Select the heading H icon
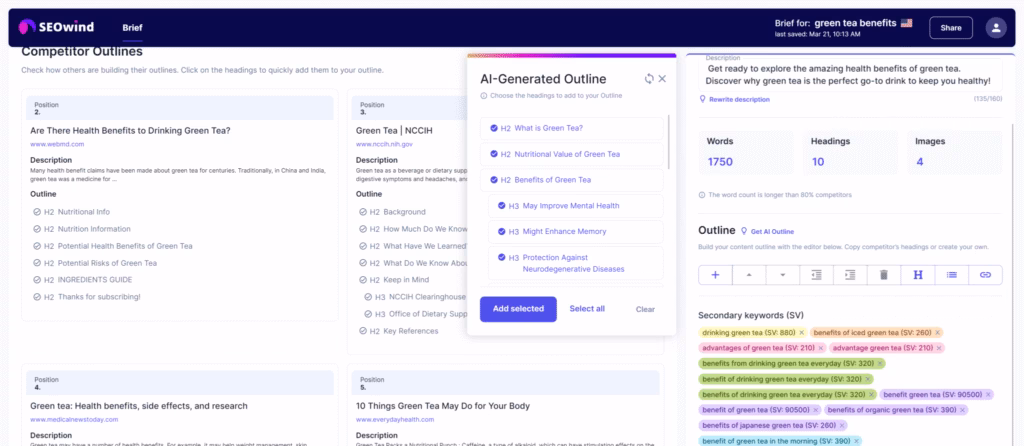 click(x=917, y=274)
